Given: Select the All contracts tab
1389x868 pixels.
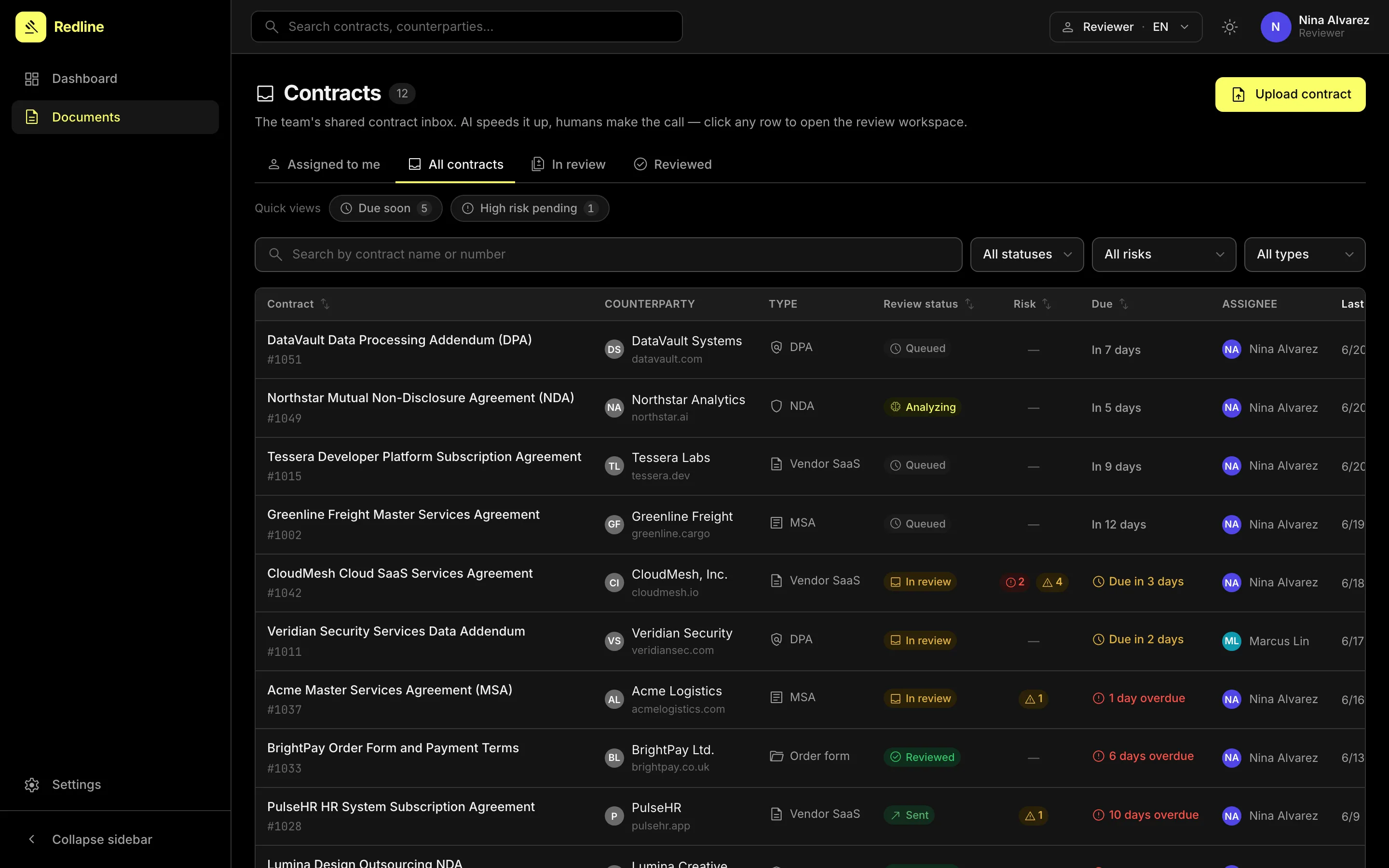Looking at the screenshot, I should (x=456, y=165).
